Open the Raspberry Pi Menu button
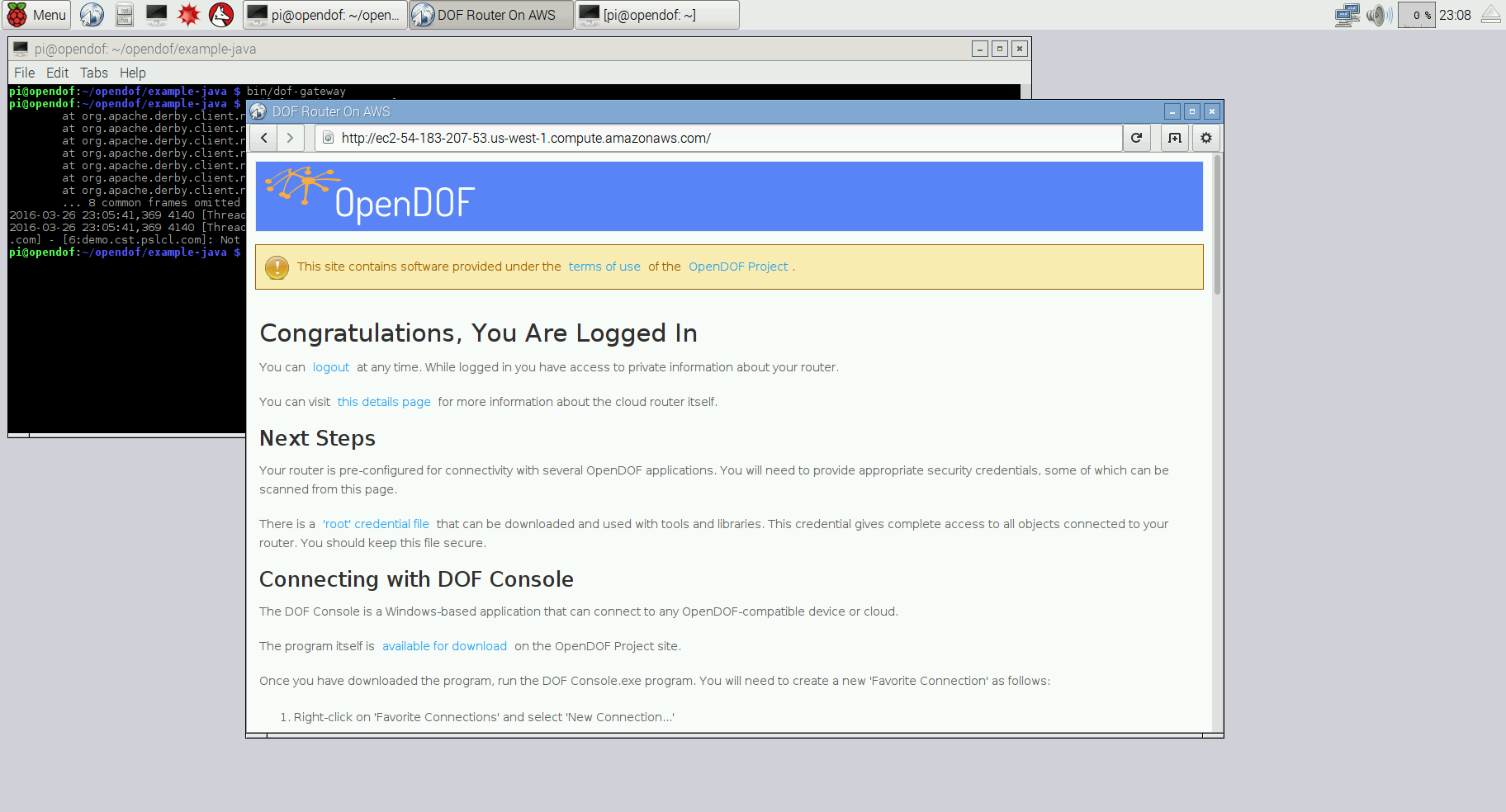 pos(37,15)
